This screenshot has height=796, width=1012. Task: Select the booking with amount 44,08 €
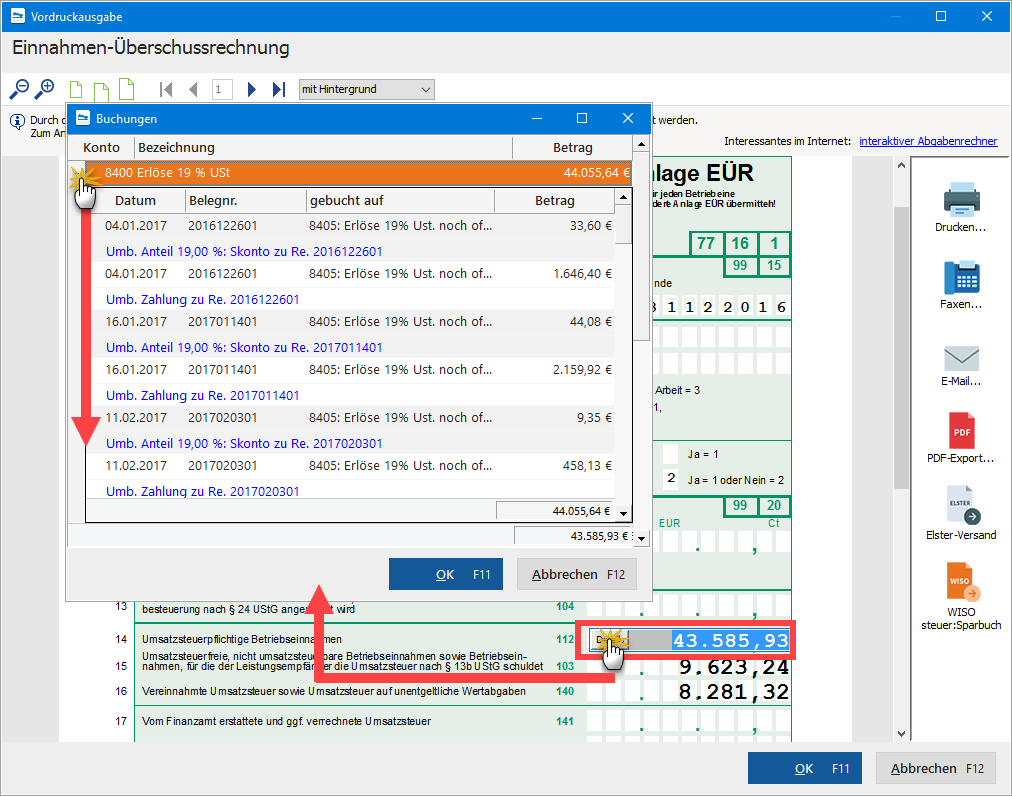(x=351, y=321)
